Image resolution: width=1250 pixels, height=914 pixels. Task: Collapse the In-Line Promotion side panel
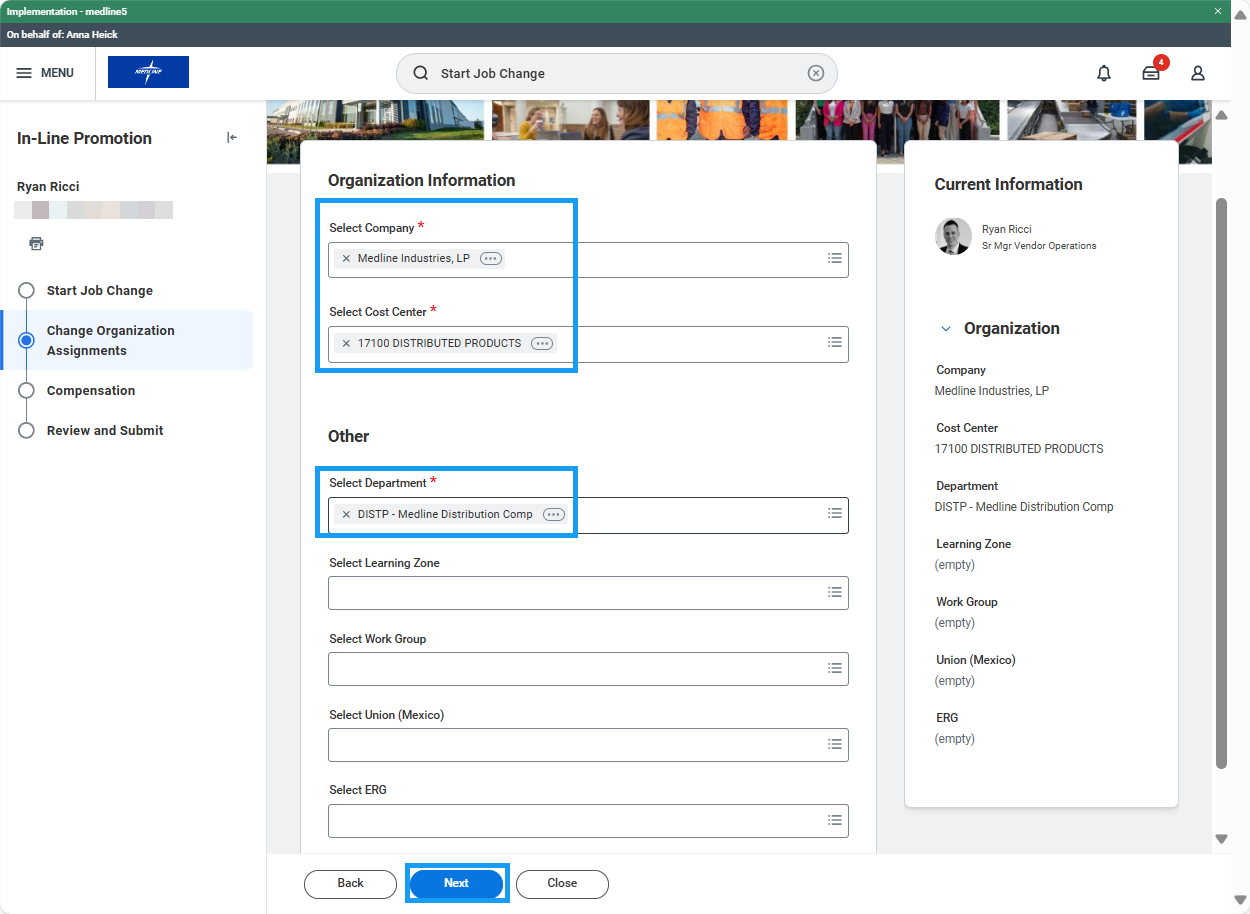coord(232,138)
